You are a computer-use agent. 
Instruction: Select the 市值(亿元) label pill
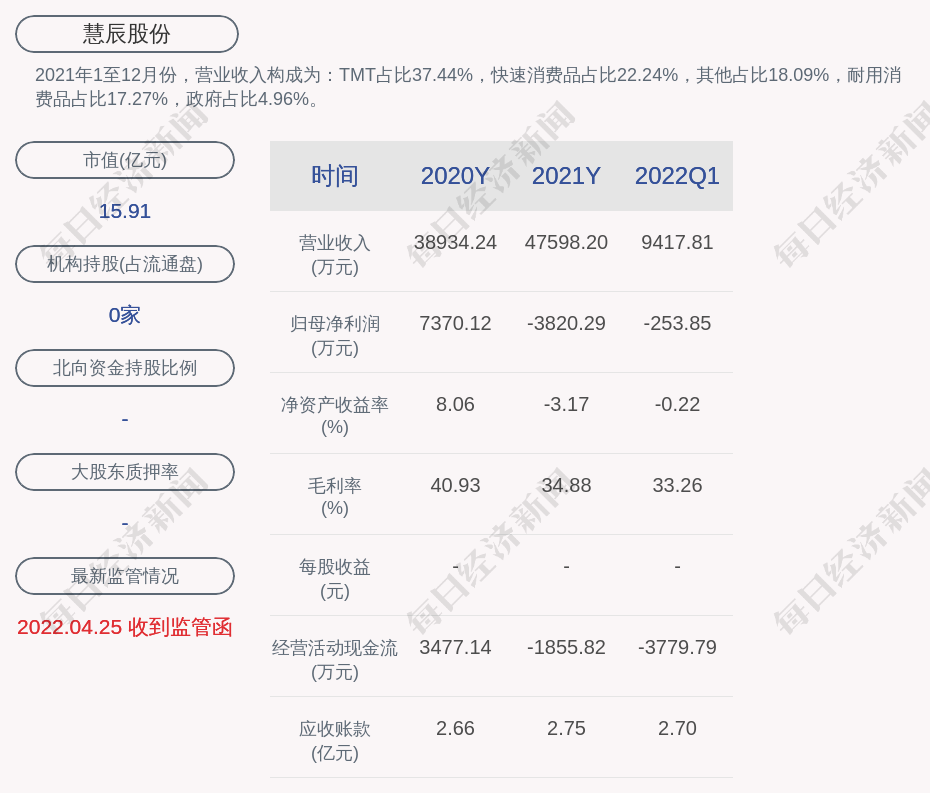[125, 160]
